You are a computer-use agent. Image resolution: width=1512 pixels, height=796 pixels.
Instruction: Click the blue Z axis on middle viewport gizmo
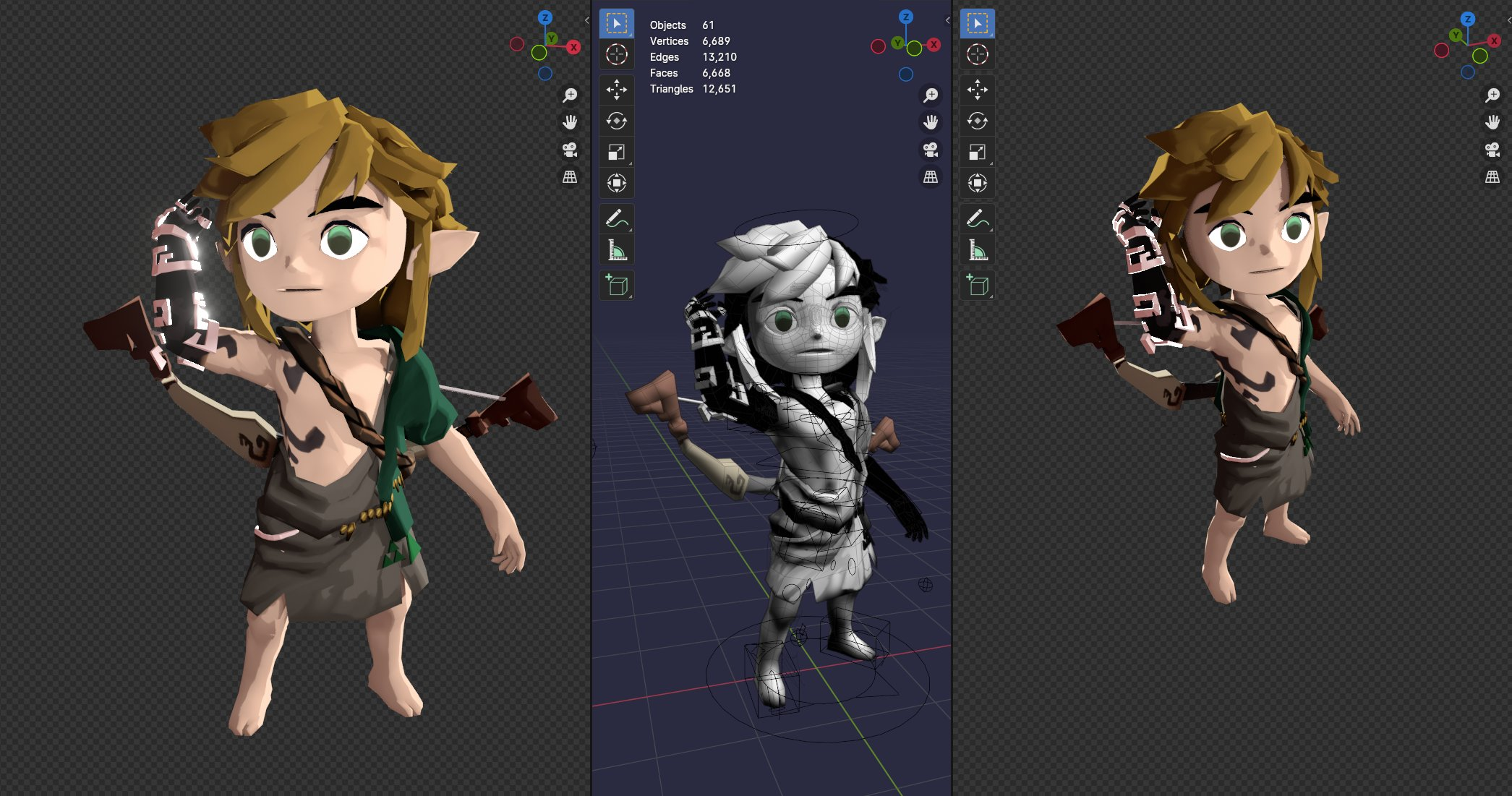click(906, 17)
